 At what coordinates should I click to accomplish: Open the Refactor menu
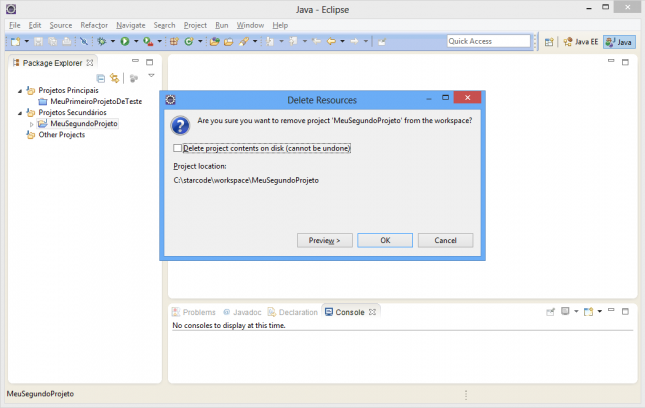click(x=94, y=26)
